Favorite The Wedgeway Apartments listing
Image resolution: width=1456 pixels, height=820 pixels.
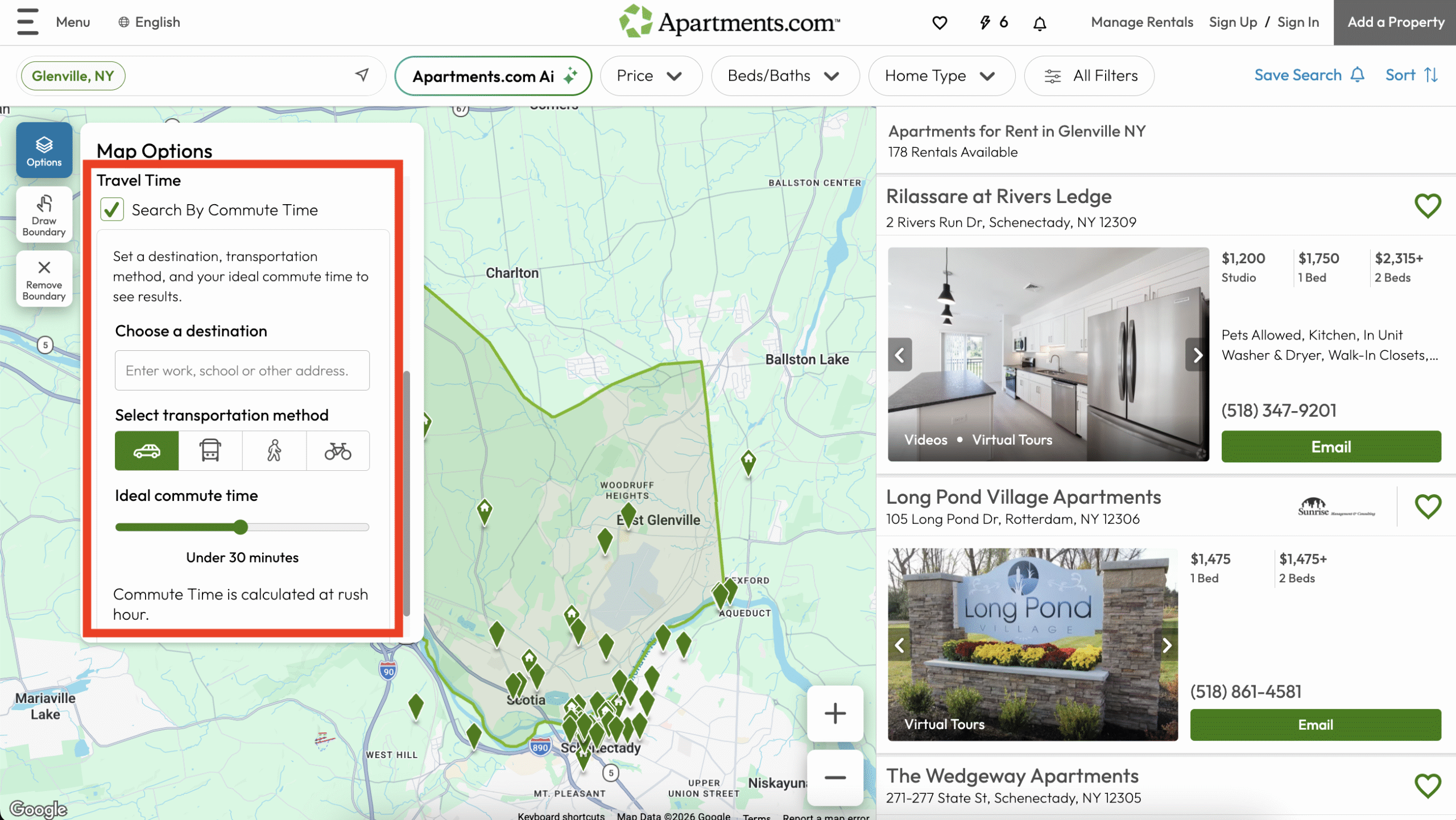pos(1428,786)
